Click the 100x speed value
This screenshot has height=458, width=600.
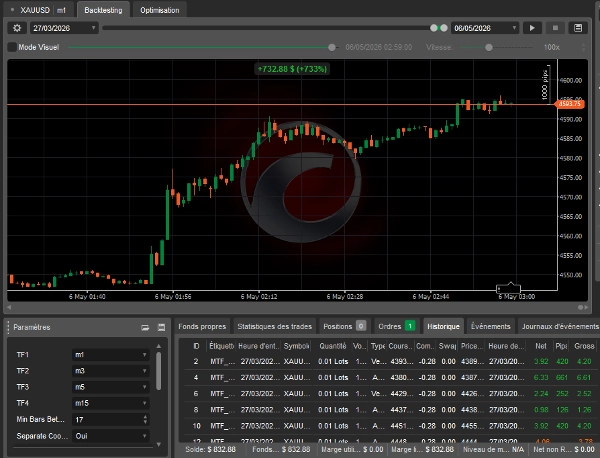[x=551, y=47]
